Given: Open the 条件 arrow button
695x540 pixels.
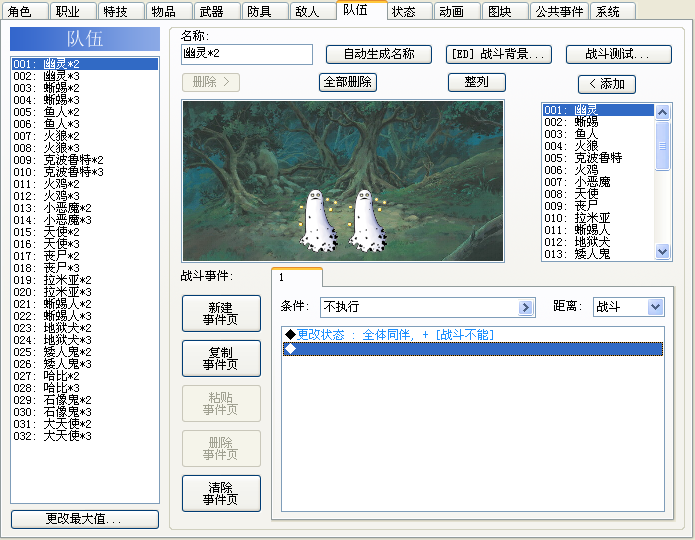Looking at the screenshot, I should click(525, 307).
